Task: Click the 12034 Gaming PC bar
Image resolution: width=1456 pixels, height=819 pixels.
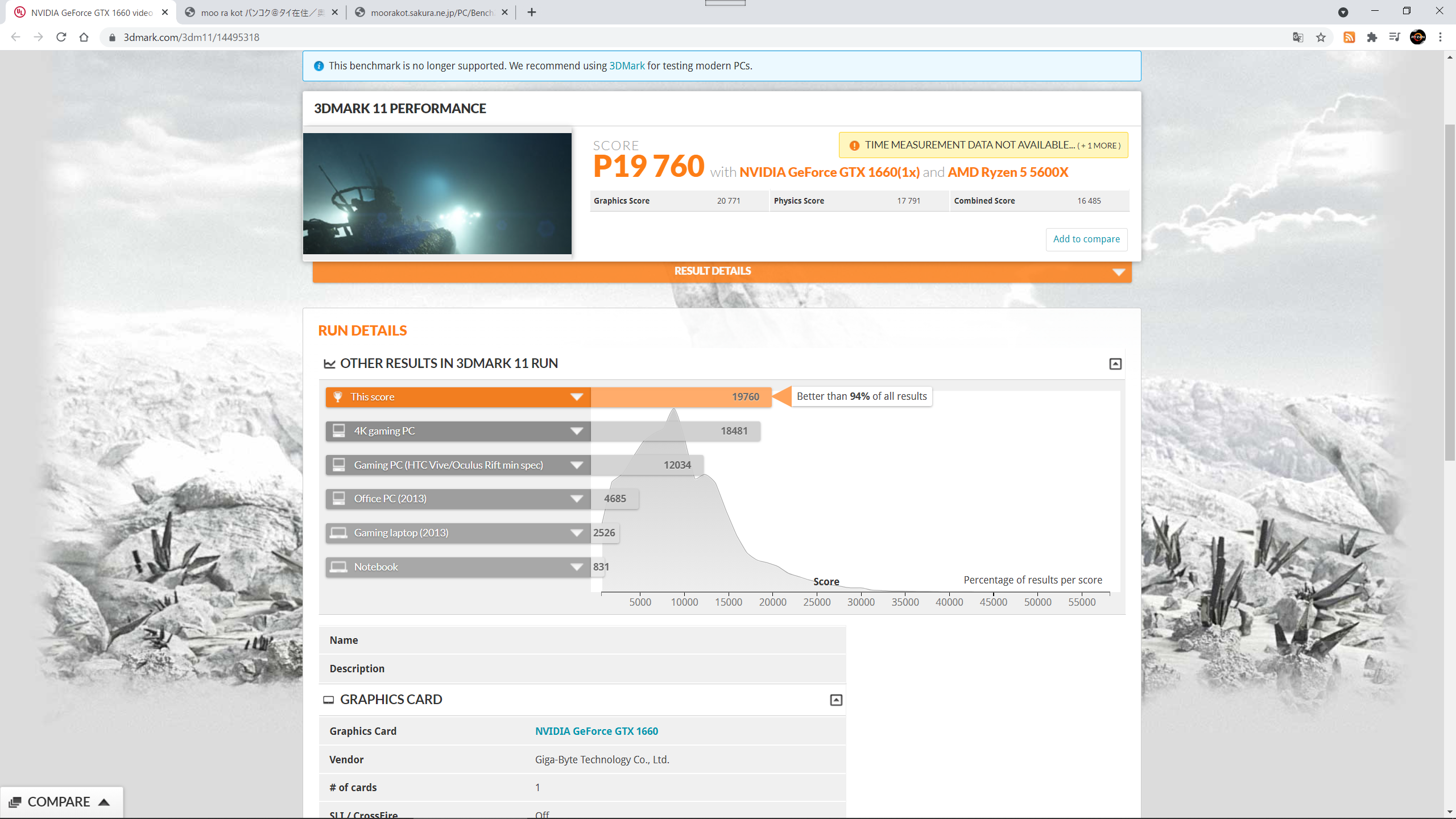Action: point(647,465)
